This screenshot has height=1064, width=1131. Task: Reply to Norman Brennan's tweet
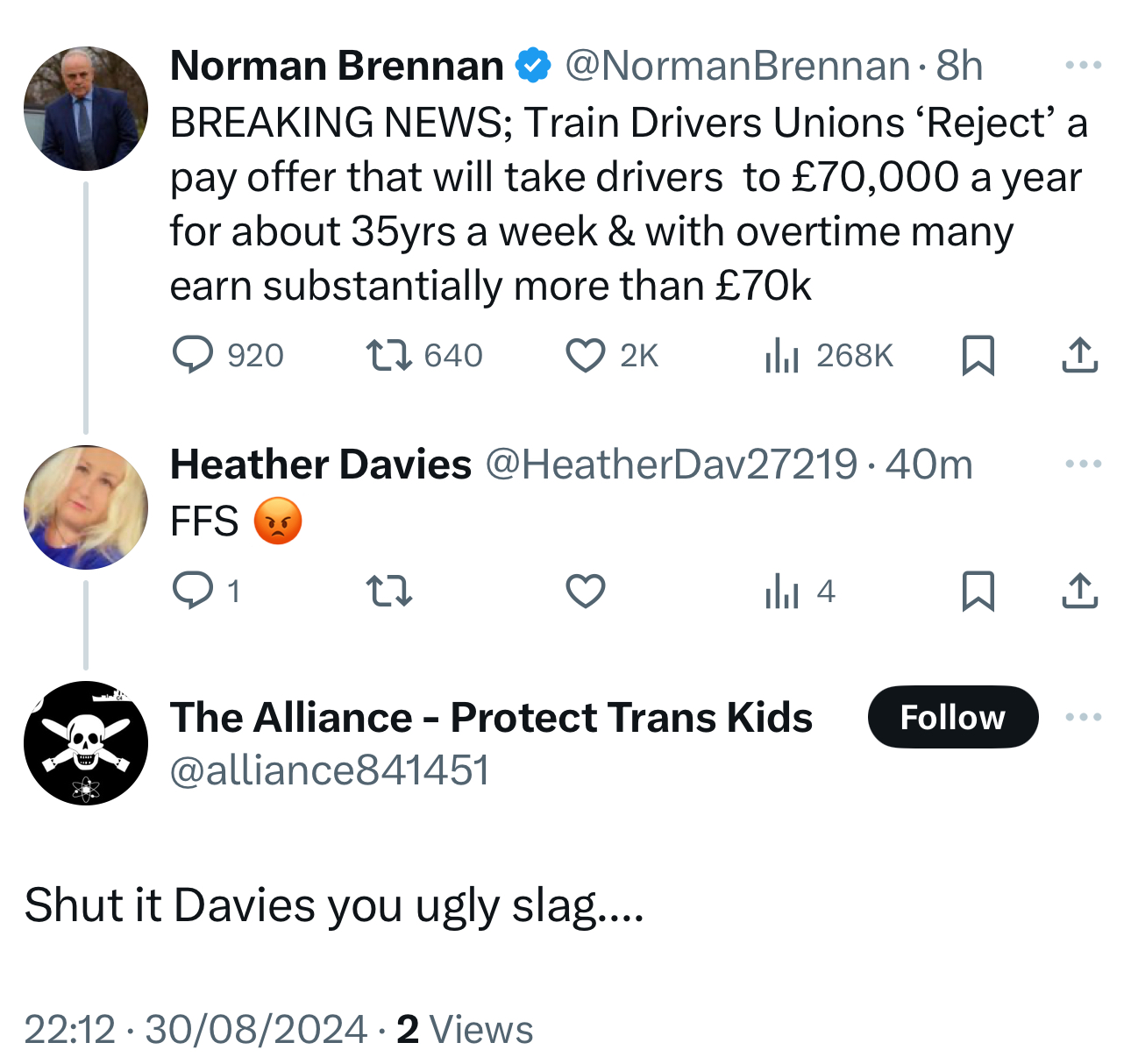click(x=192, y=355)
